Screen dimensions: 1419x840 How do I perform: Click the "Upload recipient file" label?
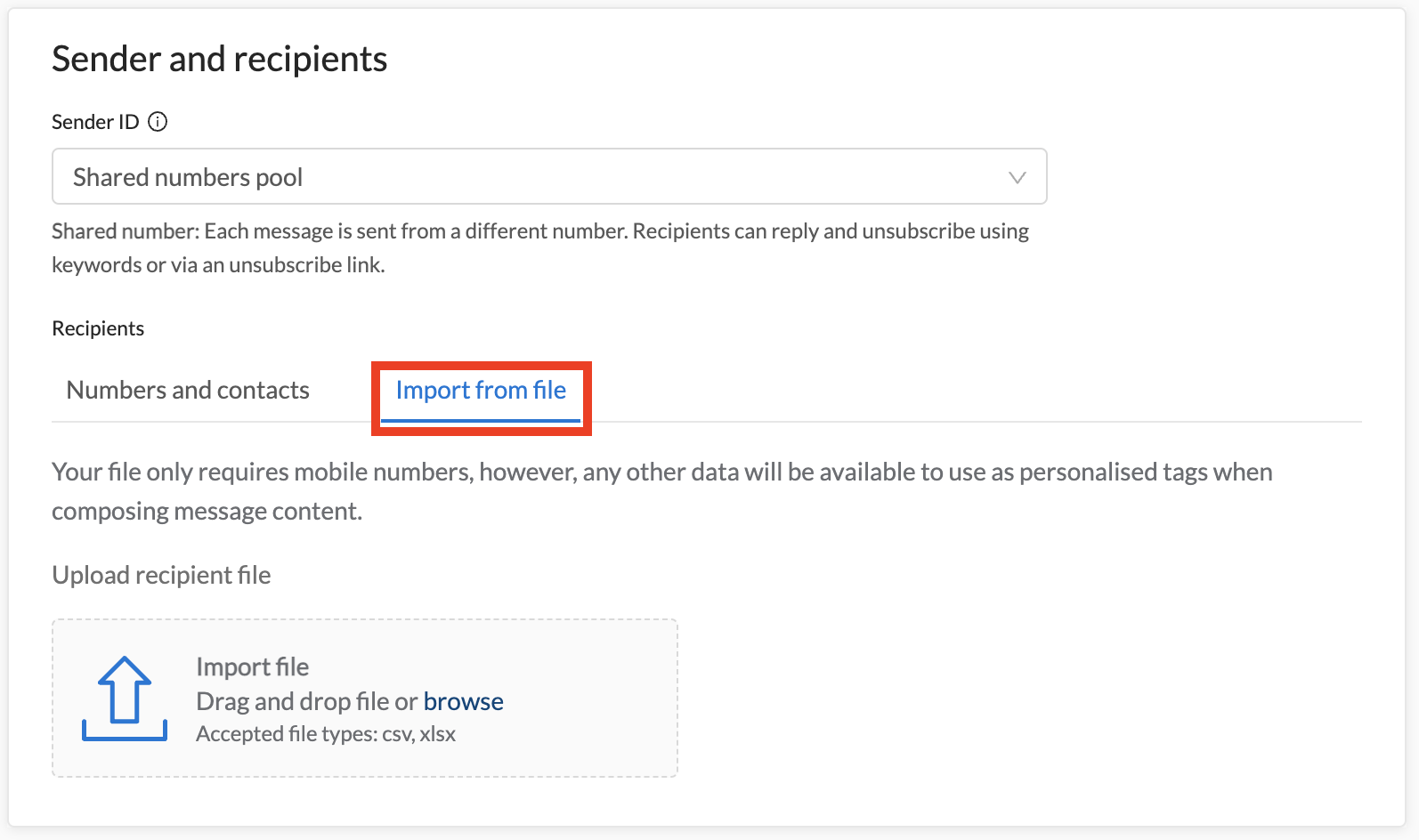pyautogui.click(x=161, y=575)
